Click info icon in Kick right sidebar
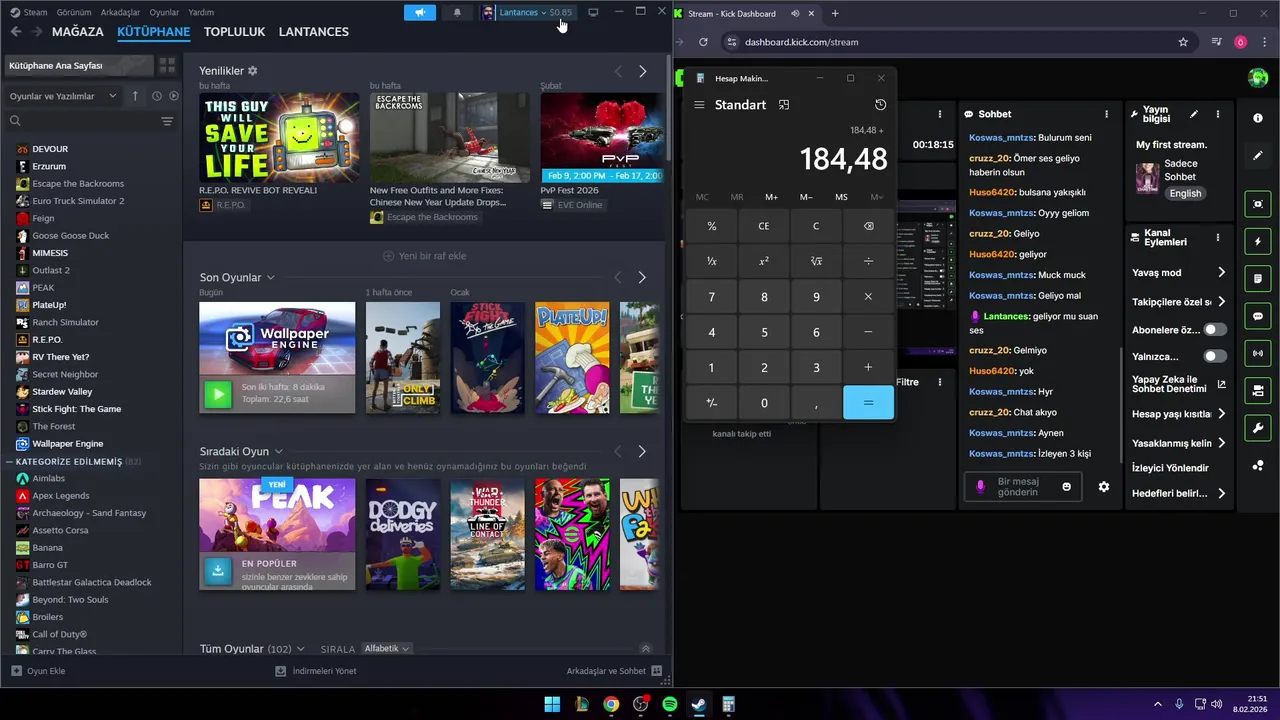This screenshot has width=1280, height=720. (x=1258, y=118)
